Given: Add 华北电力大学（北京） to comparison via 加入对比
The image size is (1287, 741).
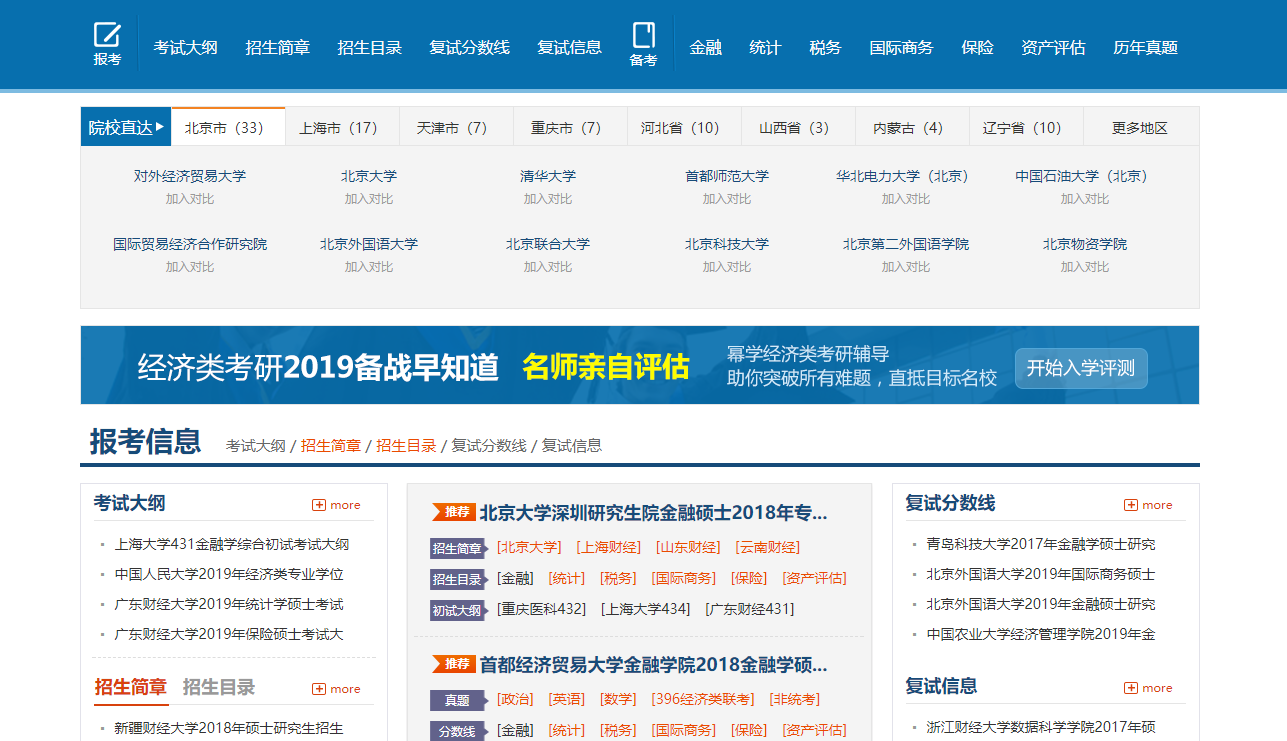Looking at the screenshot, I should point(906,199).
